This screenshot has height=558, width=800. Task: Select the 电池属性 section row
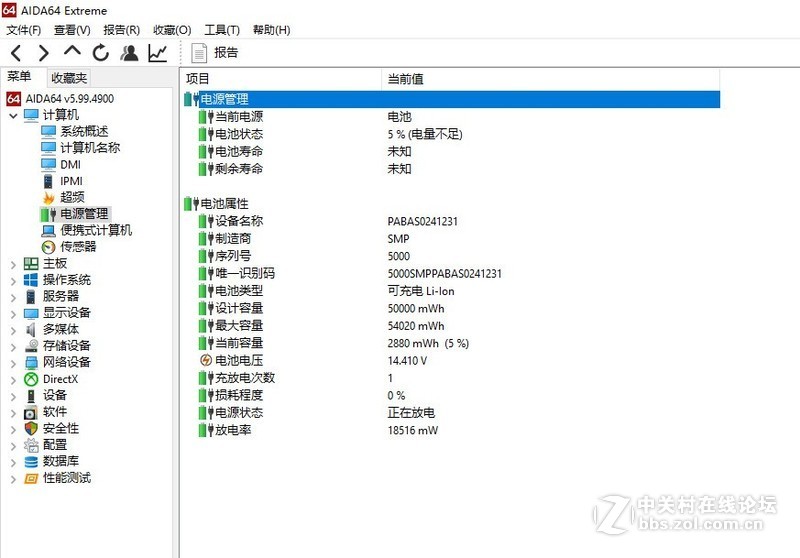[x=452, y=204]
